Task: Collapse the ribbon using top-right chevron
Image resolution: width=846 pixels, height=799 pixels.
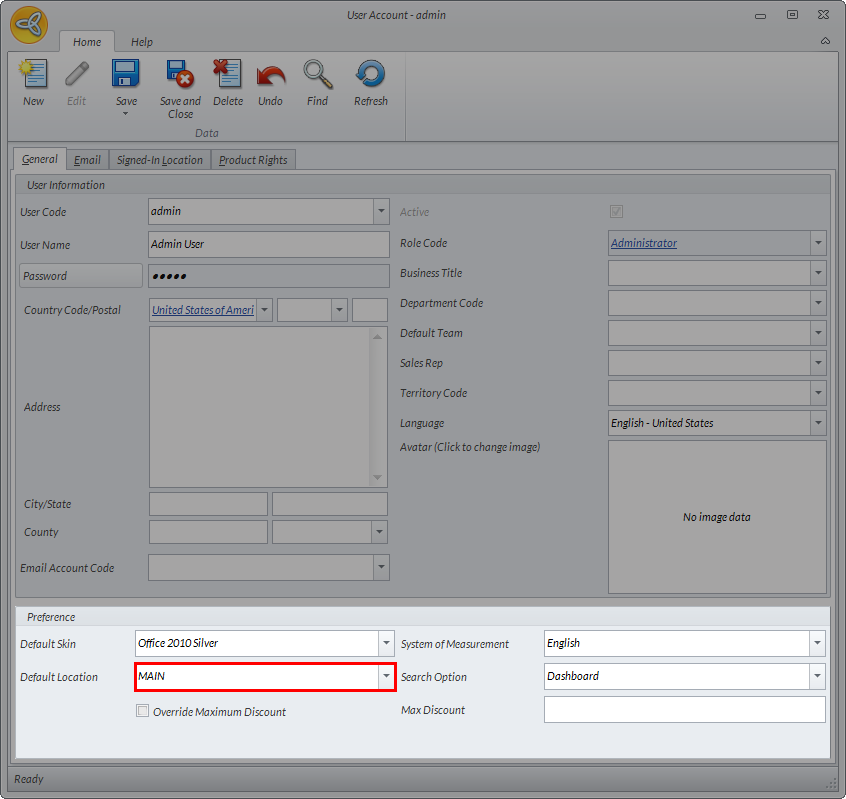Action: pos(825,41)
